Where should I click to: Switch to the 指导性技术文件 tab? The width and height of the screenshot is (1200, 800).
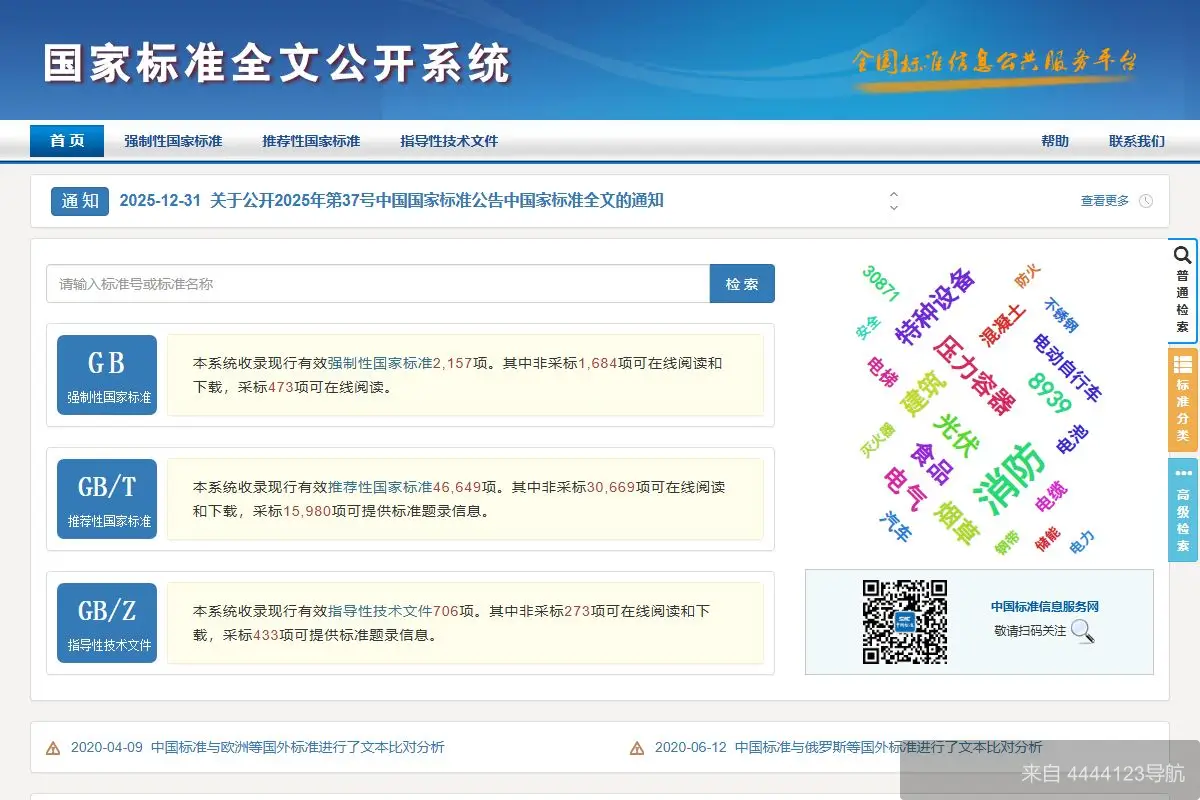click(x=449, y=141)
